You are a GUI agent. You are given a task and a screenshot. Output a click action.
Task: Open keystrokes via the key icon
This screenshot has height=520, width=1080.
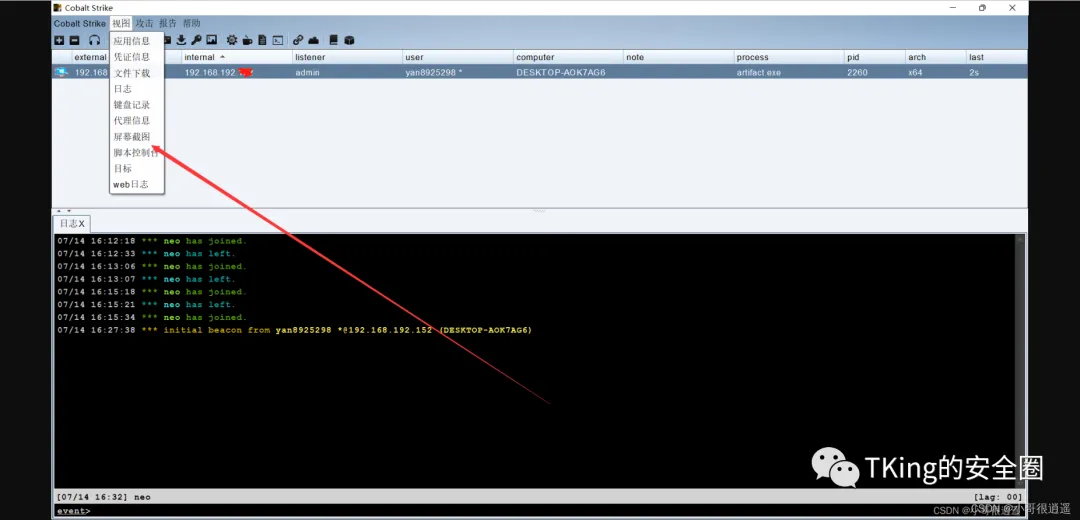click(x=196, y=40)
